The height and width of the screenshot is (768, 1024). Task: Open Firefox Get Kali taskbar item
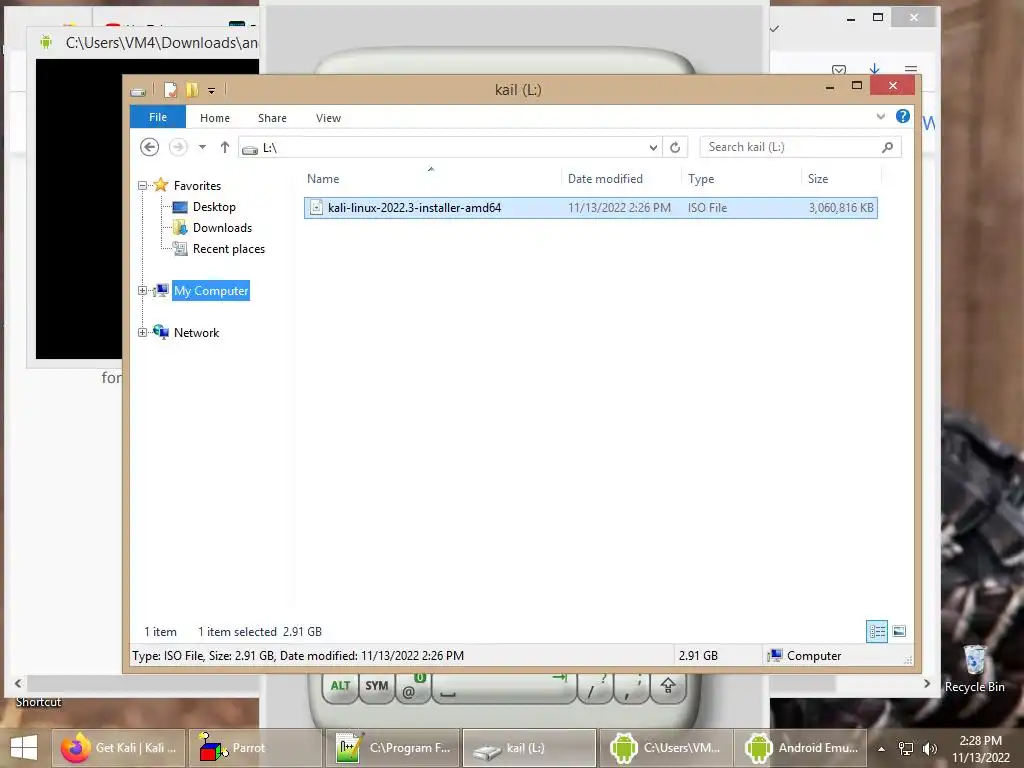(119, 748)
